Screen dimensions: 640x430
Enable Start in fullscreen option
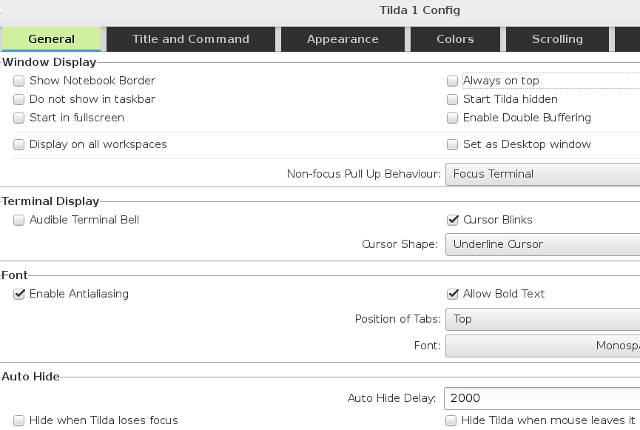[19, 117]
